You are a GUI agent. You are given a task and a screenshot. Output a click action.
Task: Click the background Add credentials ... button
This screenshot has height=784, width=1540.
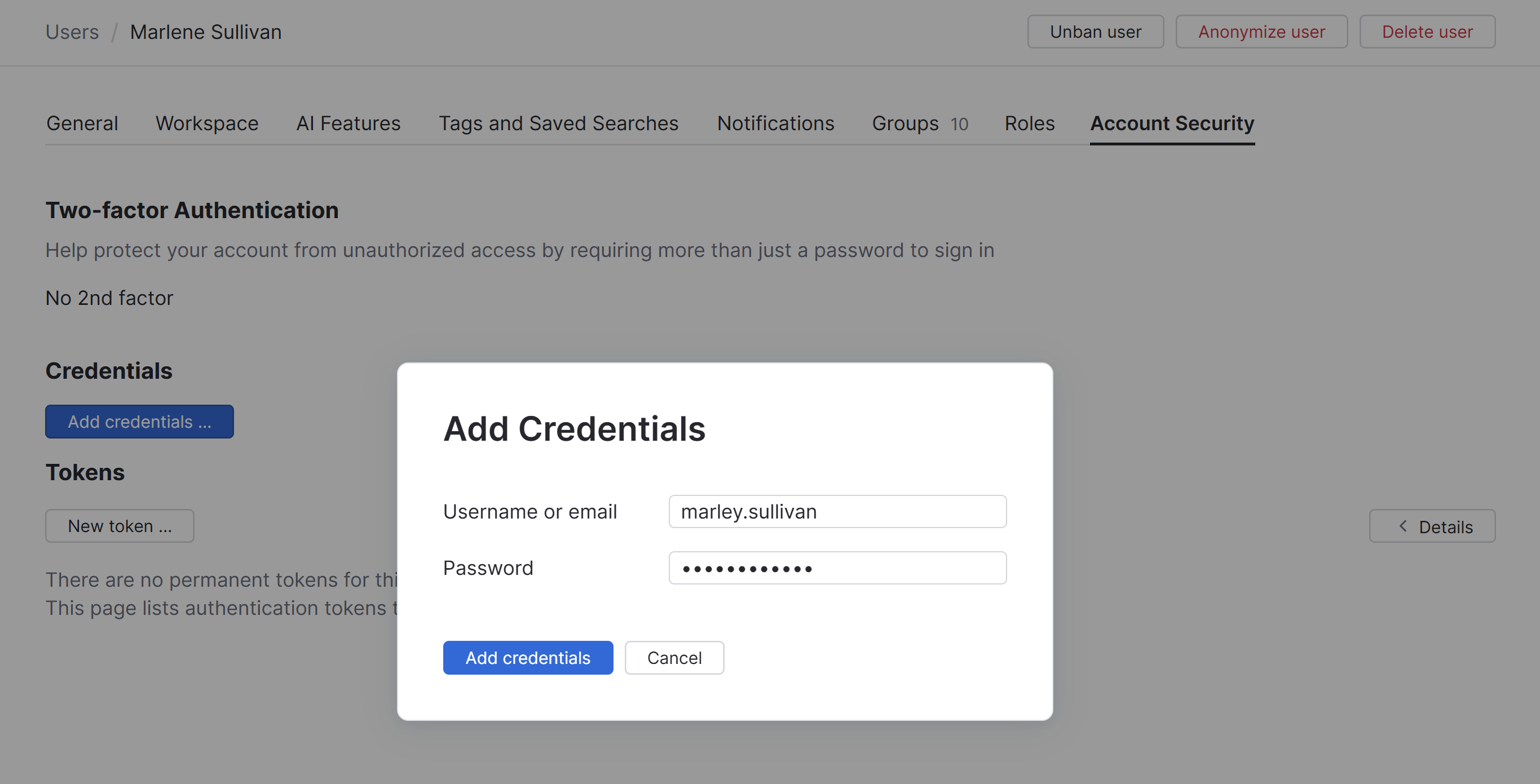(x=139, y=421)
